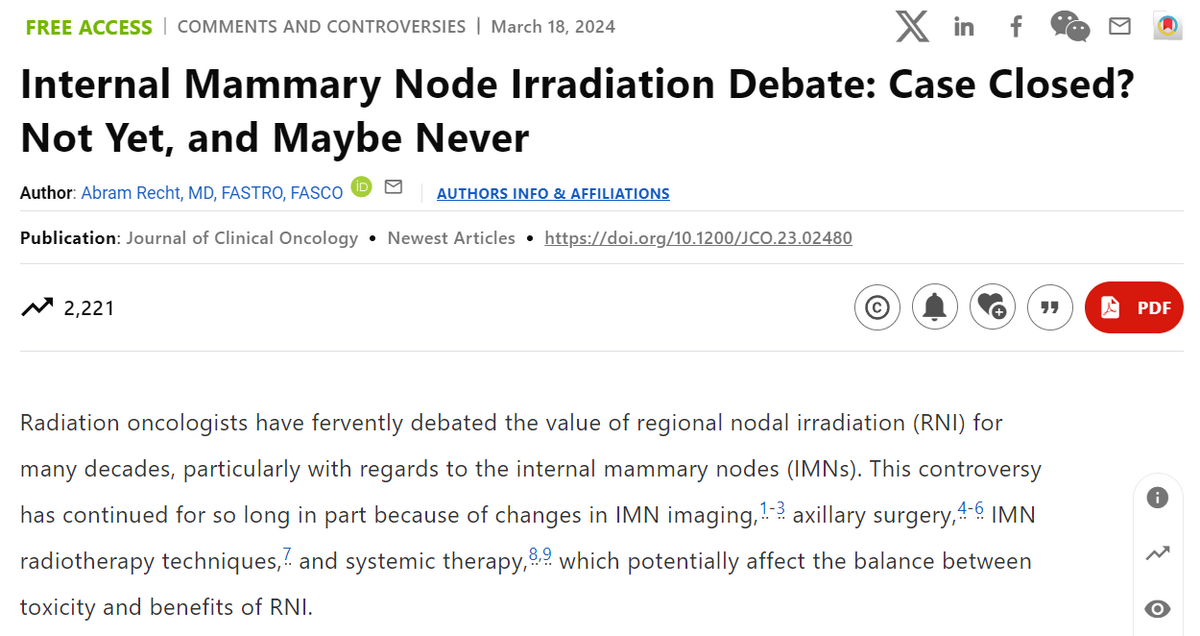
Task: Share article by email envelope icon
Action: tap(1120, 27)
